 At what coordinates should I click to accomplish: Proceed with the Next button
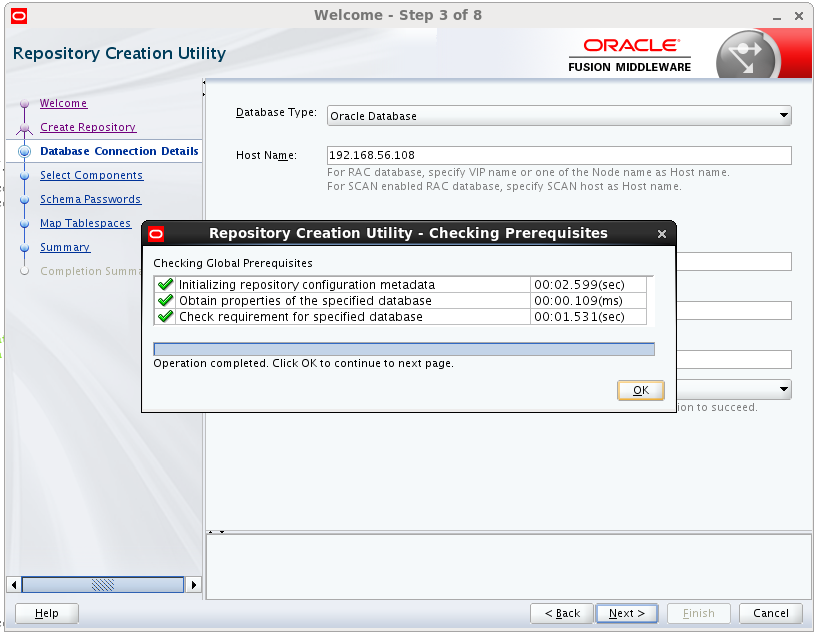[627, 613]
